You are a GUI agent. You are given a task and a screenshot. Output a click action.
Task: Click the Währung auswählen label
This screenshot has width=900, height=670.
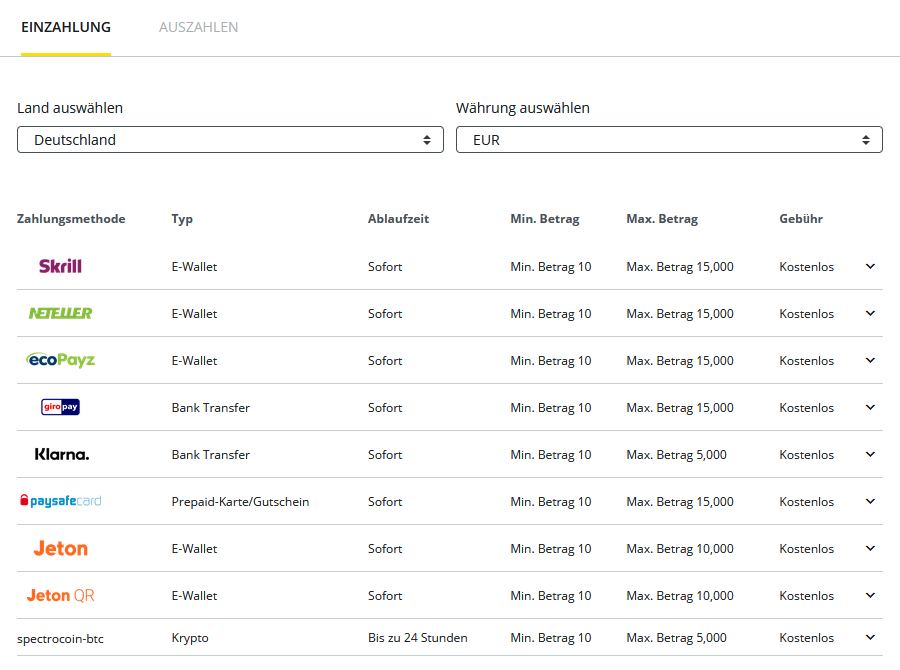click(x=523, y=108)
